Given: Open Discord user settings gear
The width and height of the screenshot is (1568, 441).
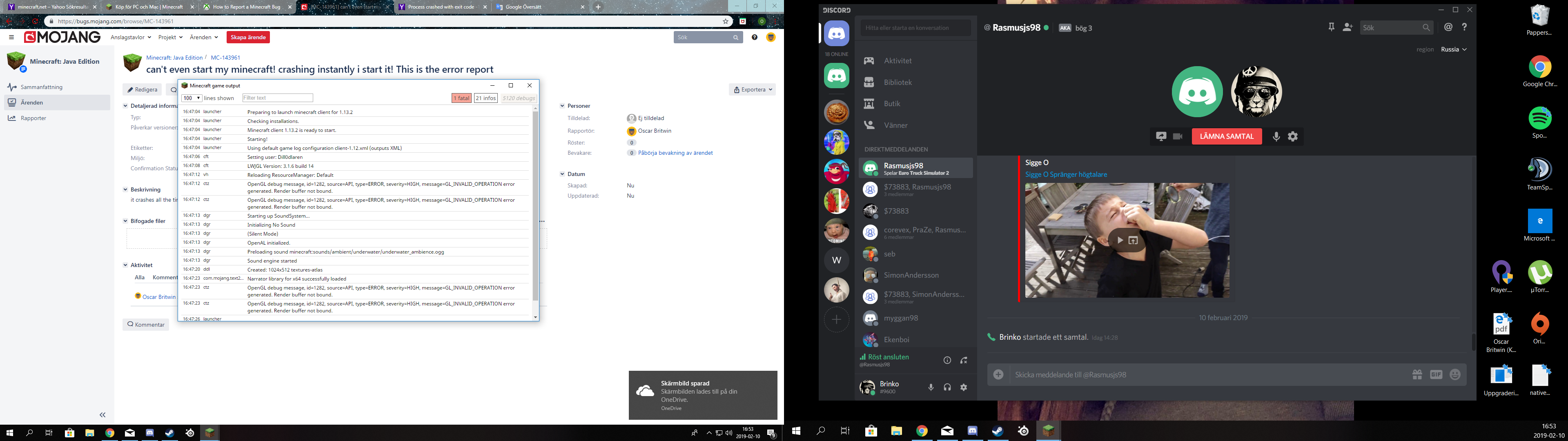Looking at the screenshot, I should pyautogui.click(x=964, y=388).
